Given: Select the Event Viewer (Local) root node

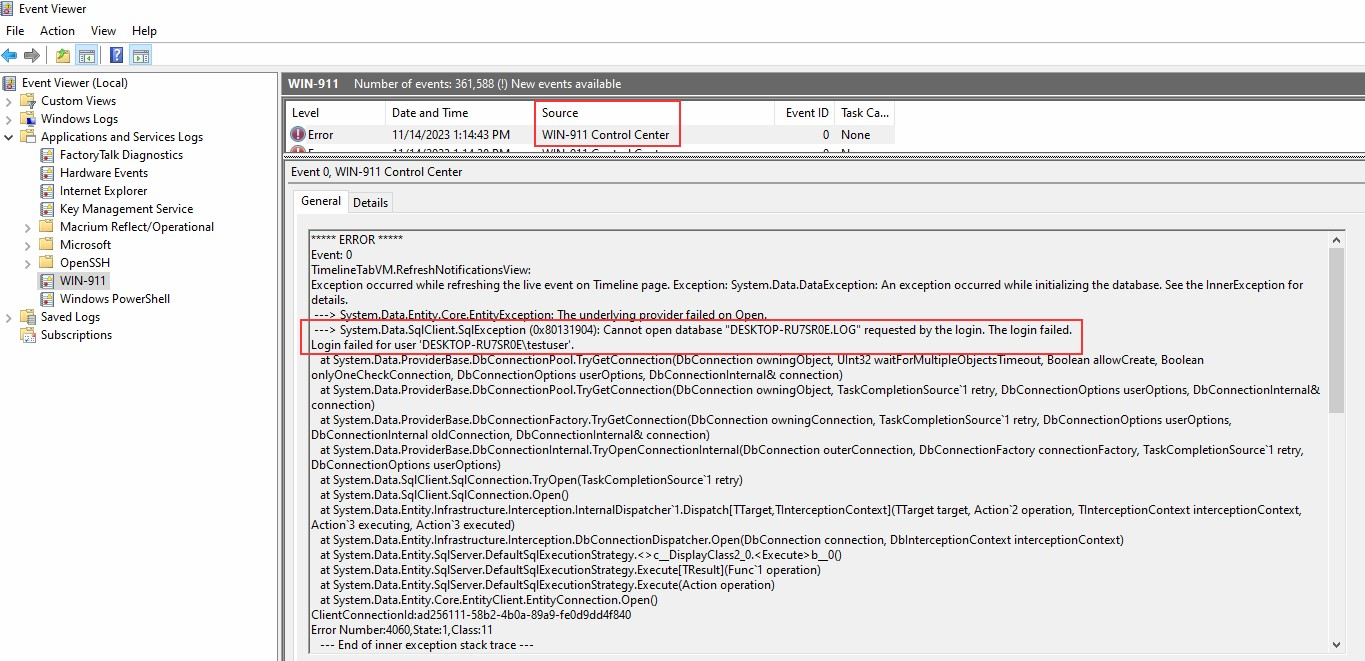Looking at the screenshot, I should pos(75,83).
